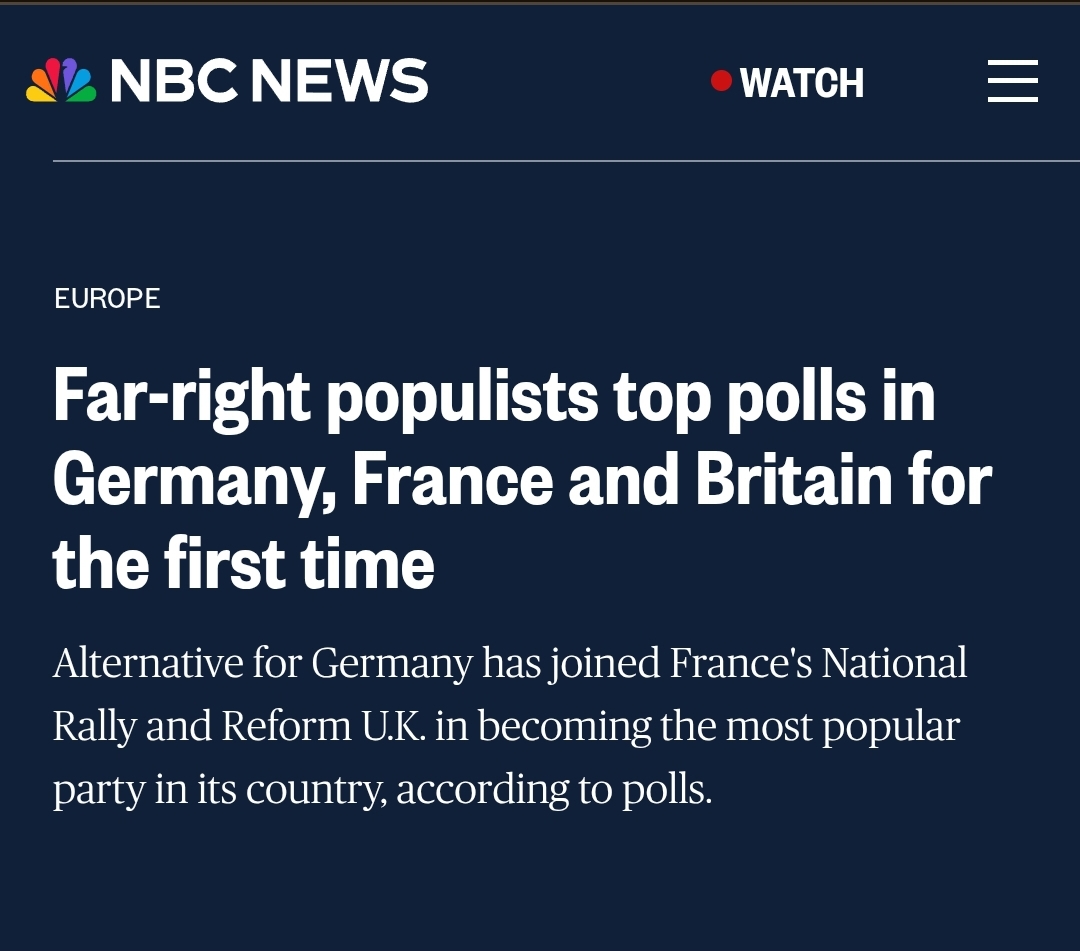Click the red live dot beside WATCH
The image size is (1080, 951).
[x=721, y=81]
